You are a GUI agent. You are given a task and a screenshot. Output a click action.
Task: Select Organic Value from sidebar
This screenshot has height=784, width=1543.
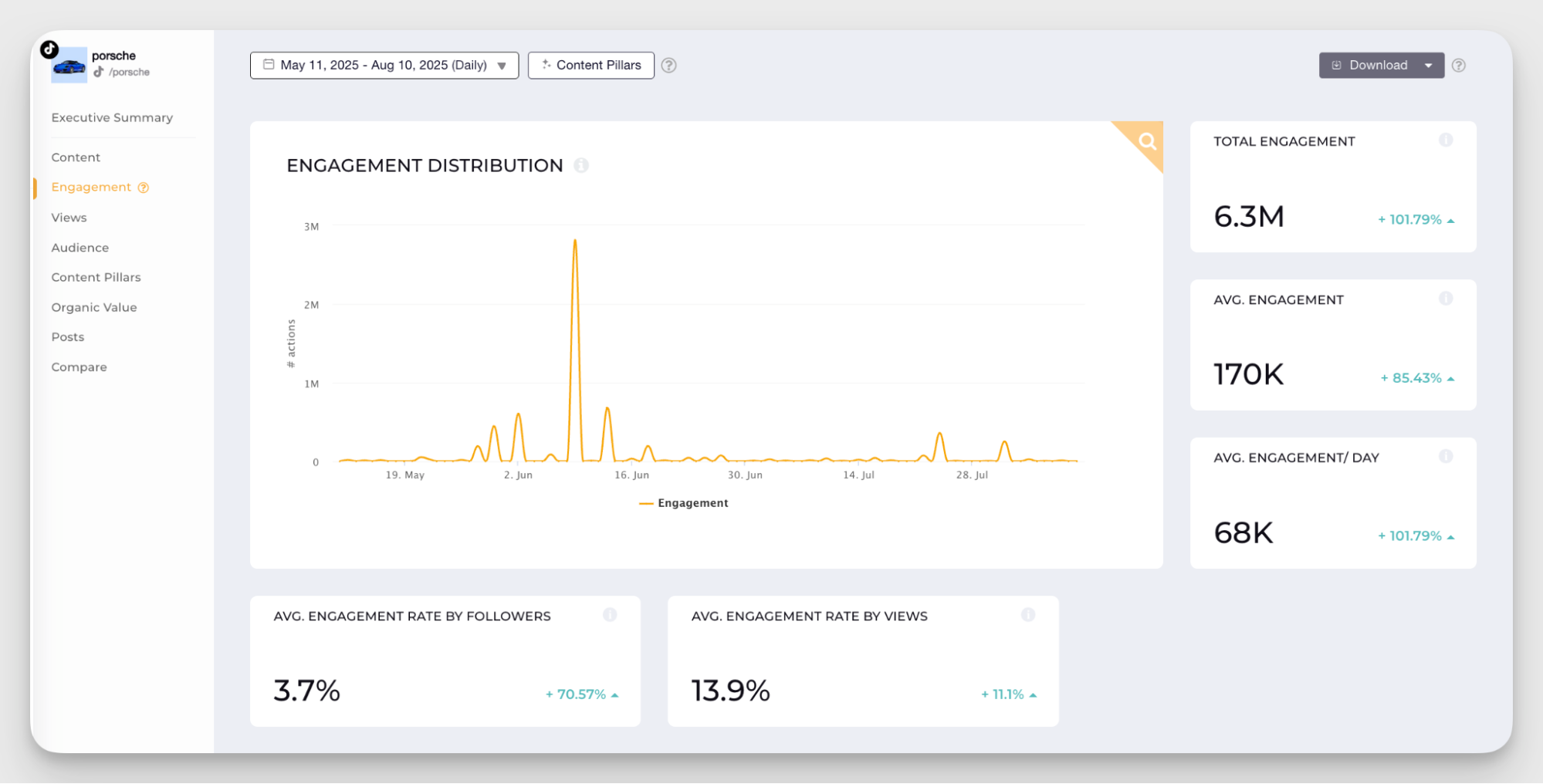(94, 307)
